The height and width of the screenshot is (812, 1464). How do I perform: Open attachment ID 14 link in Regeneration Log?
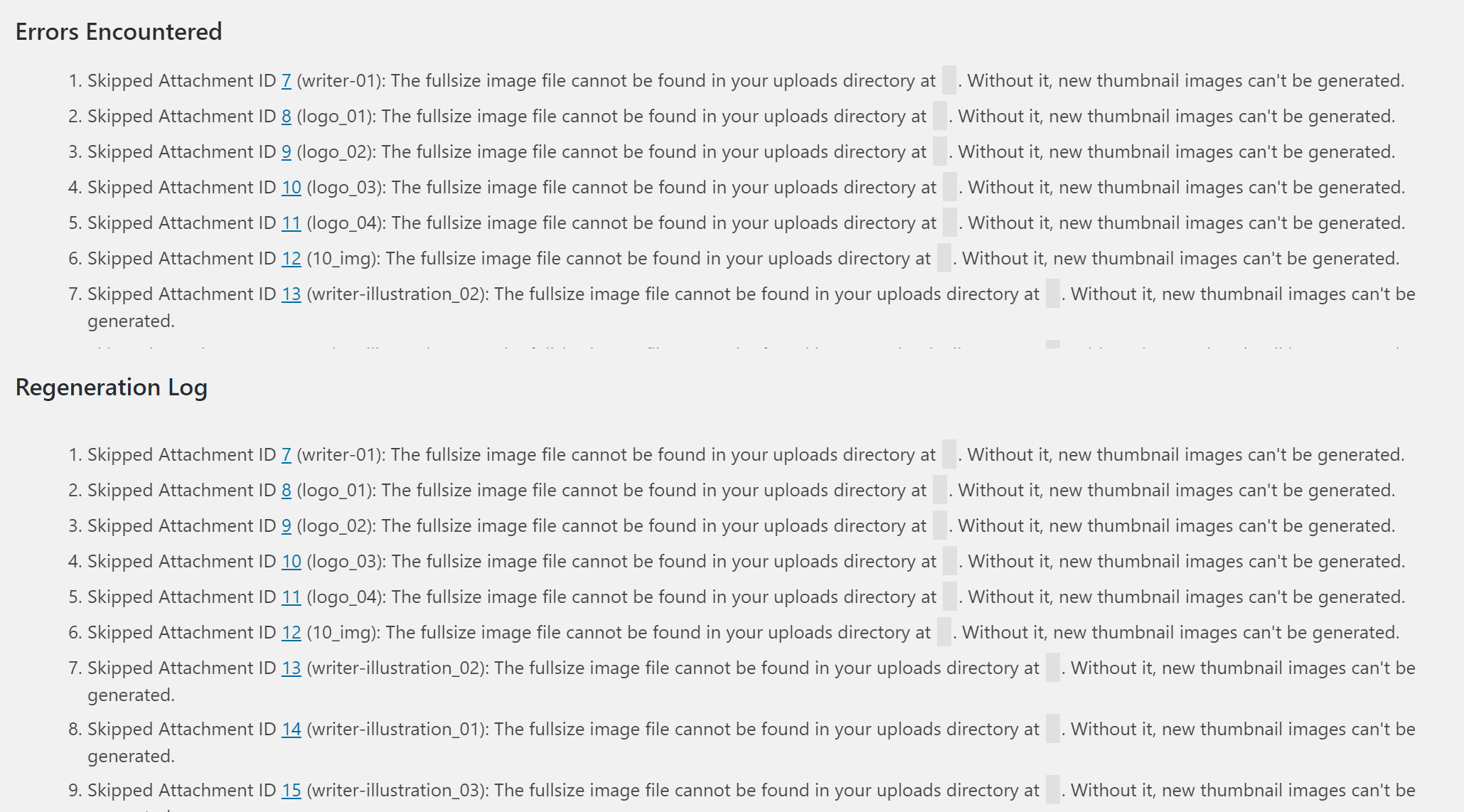click(292, 730)
